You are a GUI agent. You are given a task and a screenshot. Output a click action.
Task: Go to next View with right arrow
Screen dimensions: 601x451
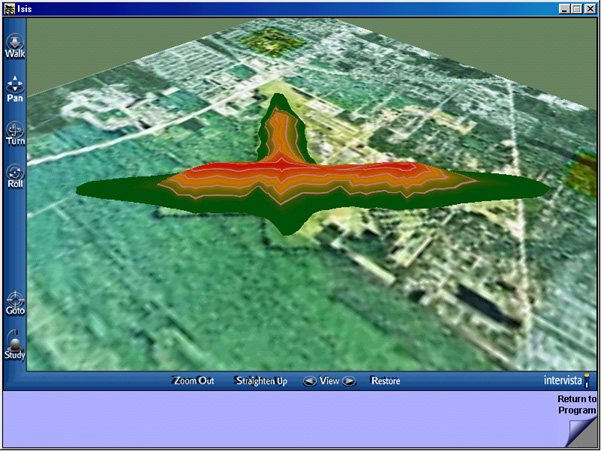click(x=349, y=381)
